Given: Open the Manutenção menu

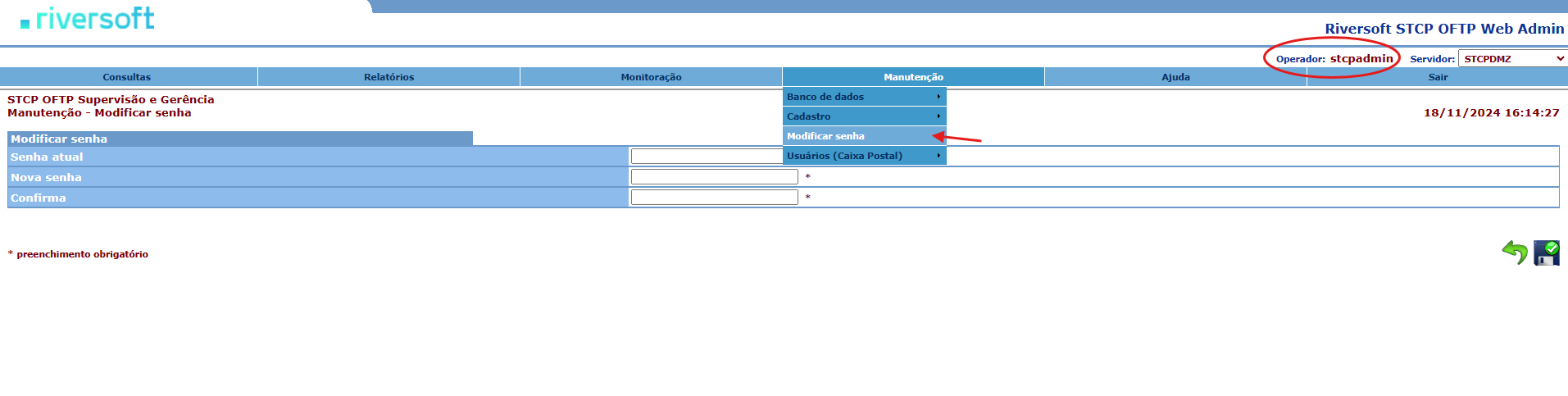Looking at the screenshot, I should click(x=914, y=77).
